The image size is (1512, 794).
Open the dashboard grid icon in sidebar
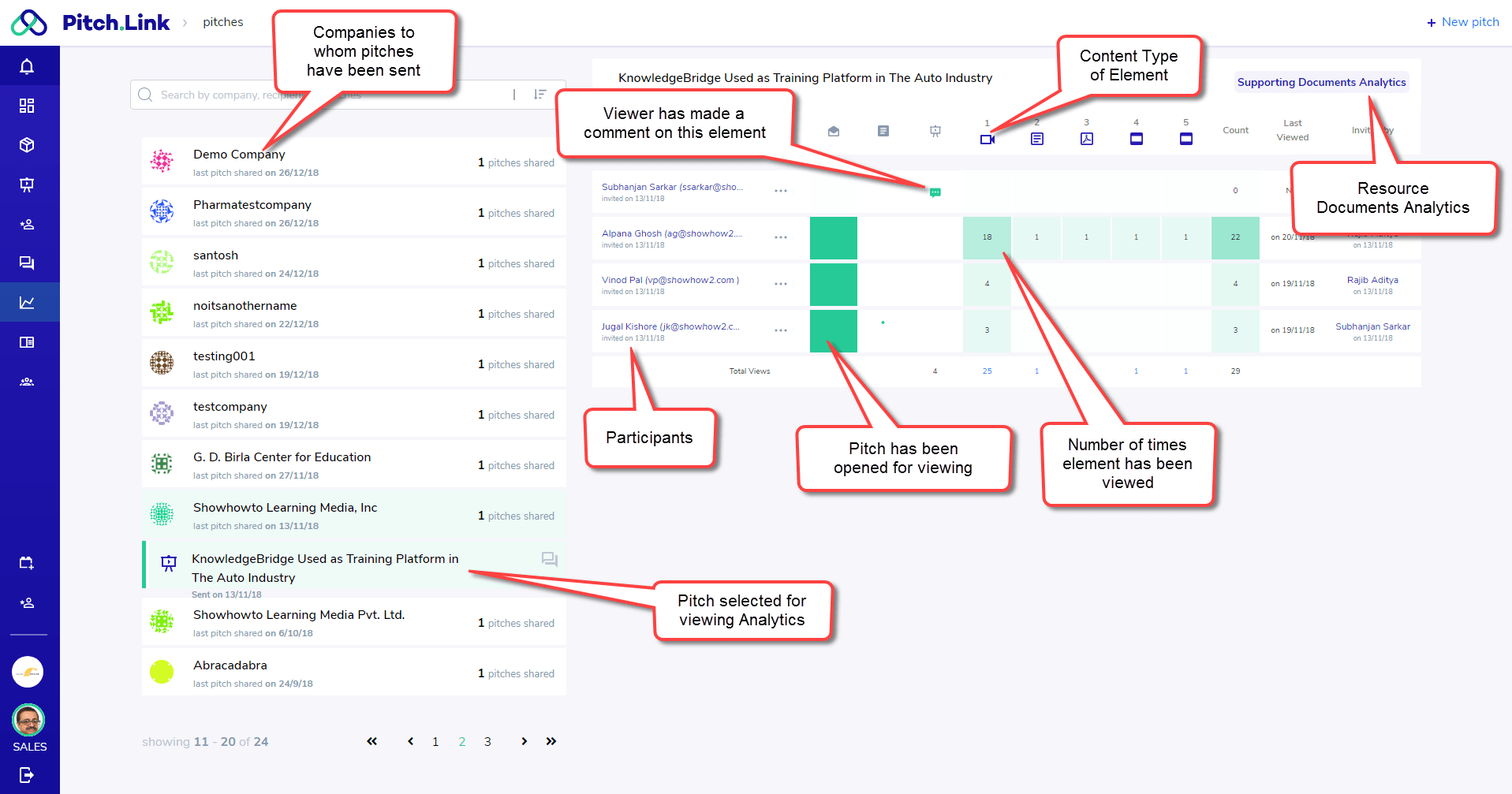27,106
